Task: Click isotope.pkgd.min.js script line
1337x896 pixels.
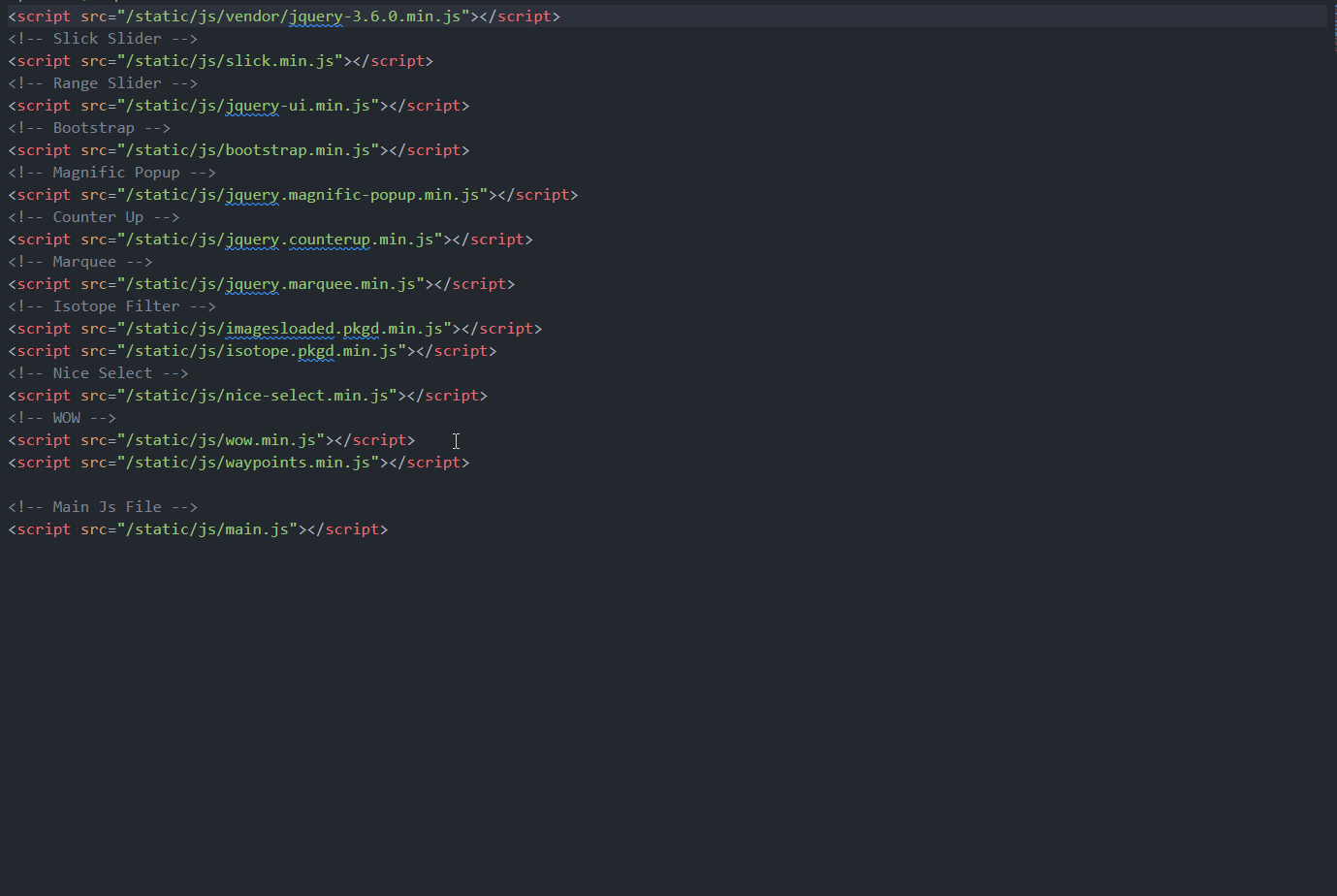Action: 252,351
